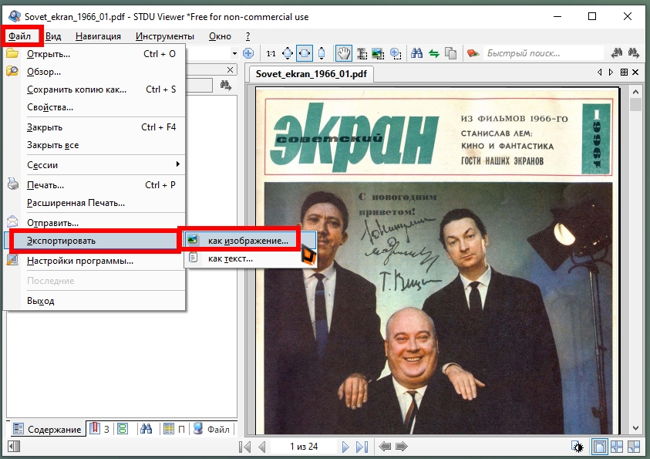This screenshot has height=459, width=650.
Task: Choose Открыть... from File menu
Action: click(x=95, y=54)
